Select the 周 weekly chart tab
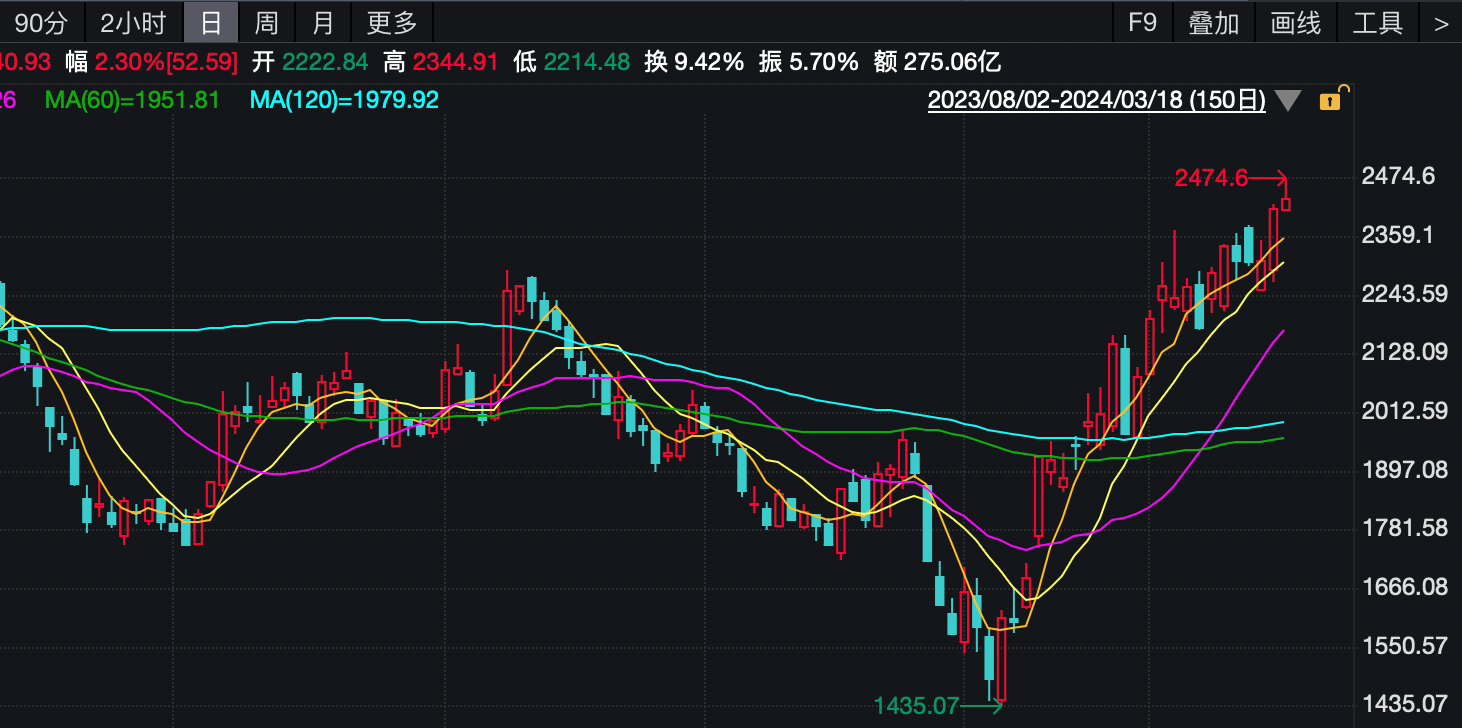The height and width of the screenshot is (728, 1462). point(266,22)
